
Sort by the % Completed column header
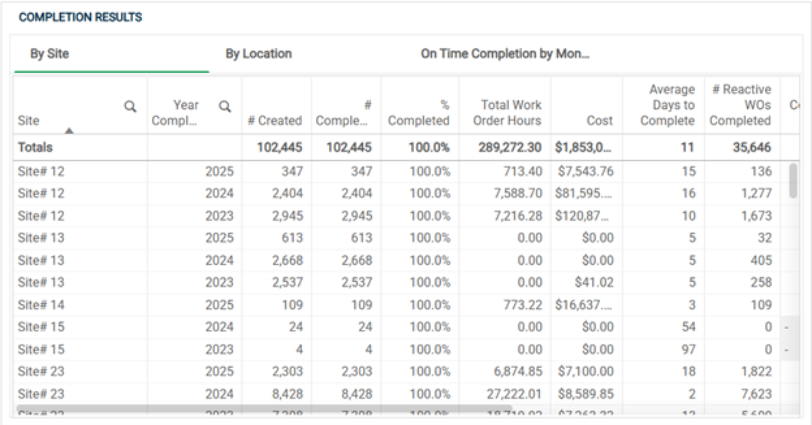click(418, 112)
